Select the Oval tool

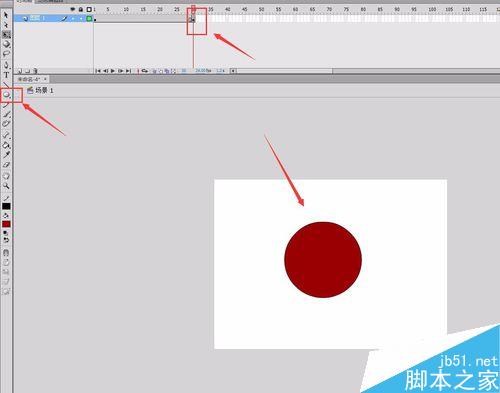pos(6,95)
